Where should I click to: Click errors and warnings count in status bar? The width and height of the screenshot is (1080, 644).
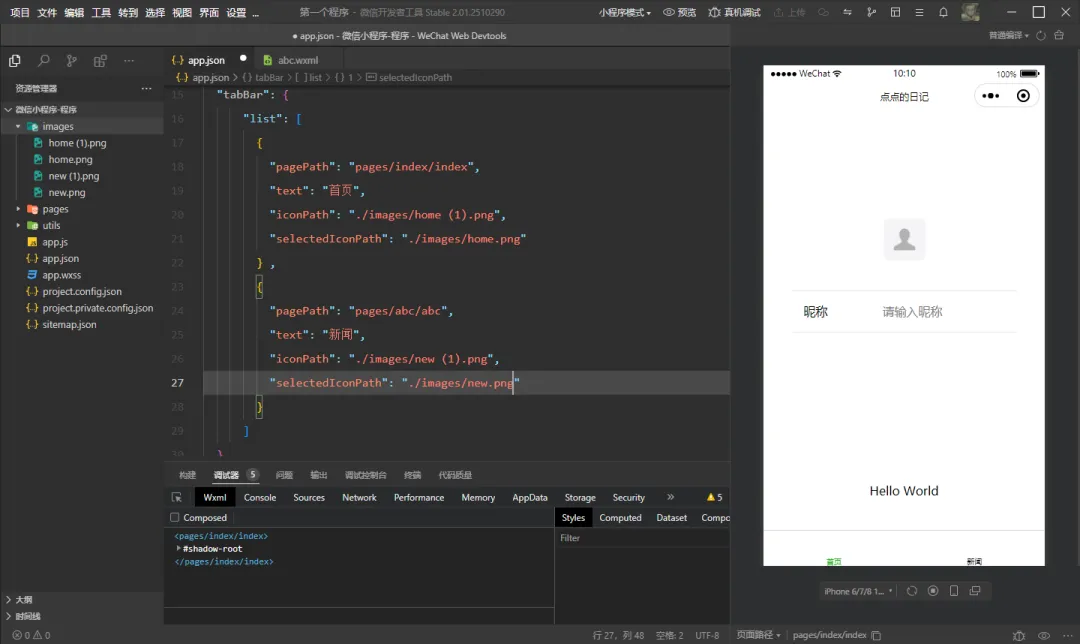(x=31, y=635)
